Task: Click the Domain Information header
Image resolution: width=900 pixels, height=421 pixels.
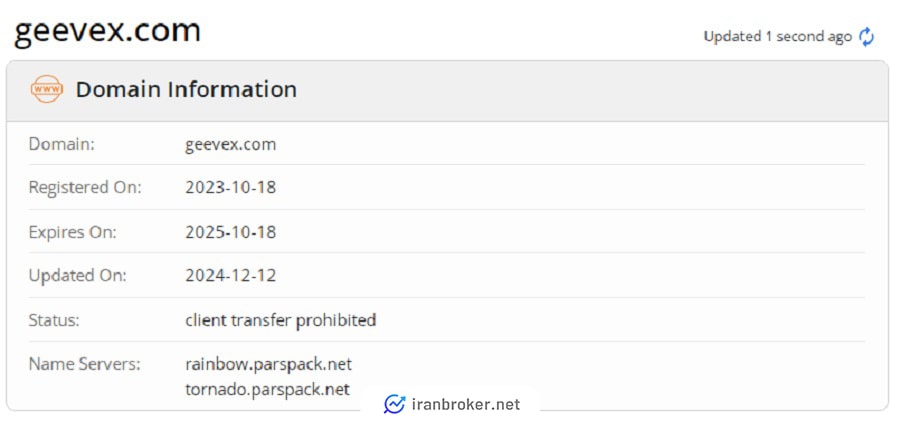Action: [187, 90]
